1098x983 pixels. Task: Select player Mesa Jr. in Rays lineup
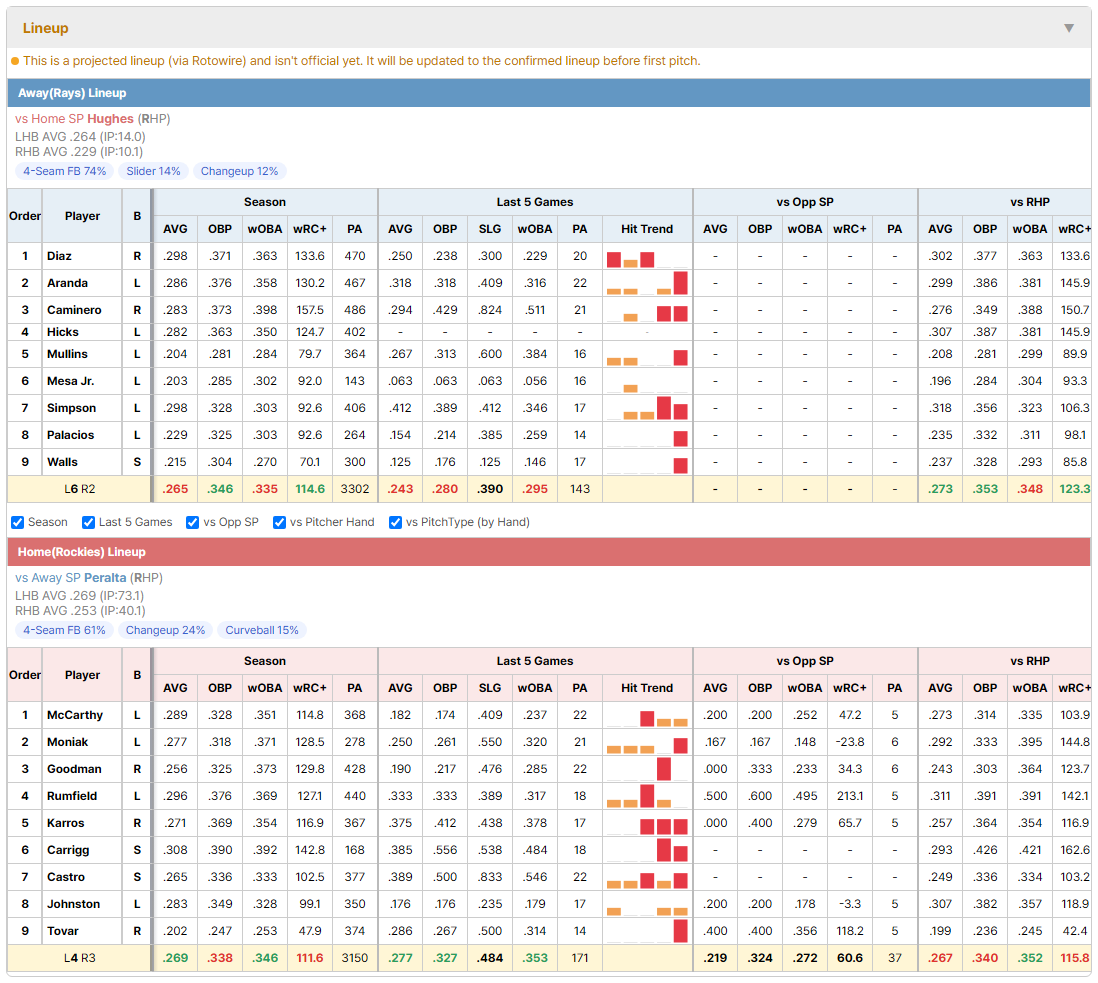[x=71, y=382]
